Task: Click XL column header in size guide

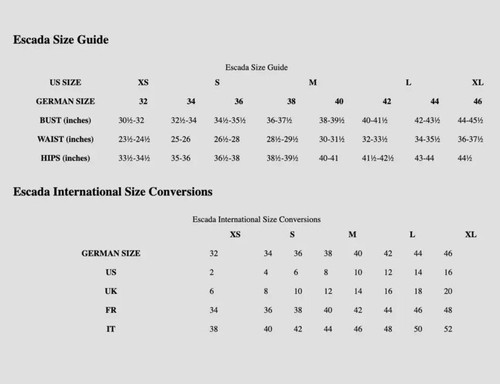Action: 477,82
